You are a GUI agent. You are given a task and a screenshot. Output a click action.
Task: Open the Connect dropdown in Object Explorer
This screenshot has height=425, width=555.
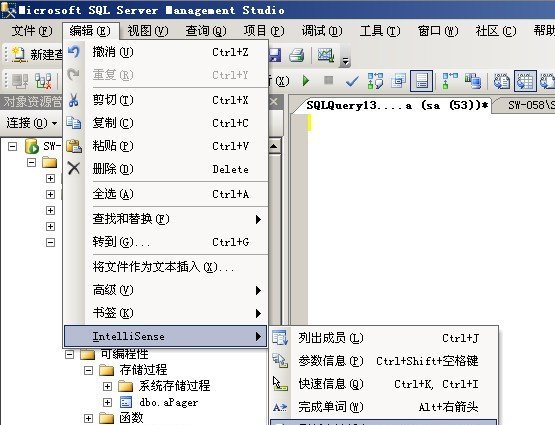coord(32,123)
